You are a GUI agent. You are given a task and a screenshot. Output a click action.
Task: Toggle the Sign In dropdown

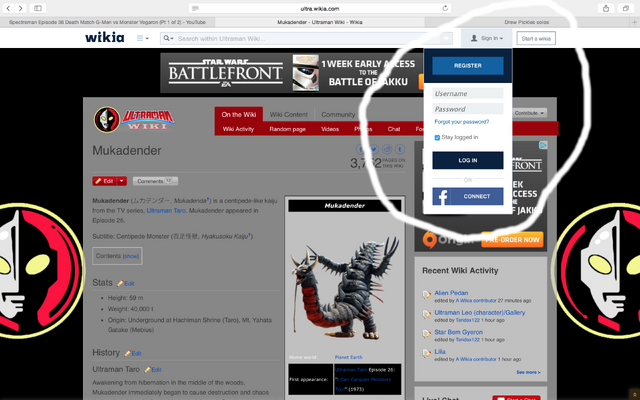[487, 38]
